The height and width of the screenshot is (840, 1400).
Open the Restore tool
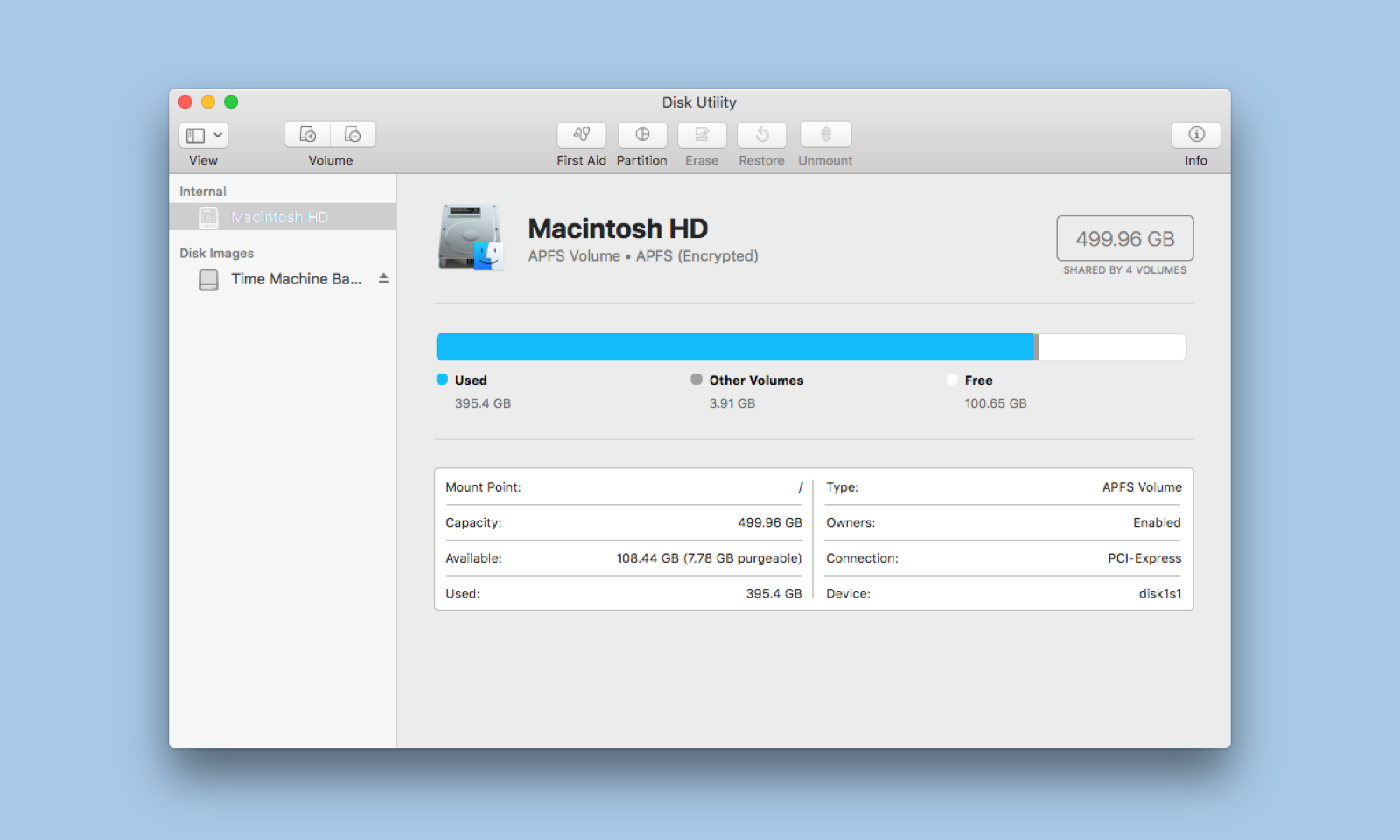point(760,135)
